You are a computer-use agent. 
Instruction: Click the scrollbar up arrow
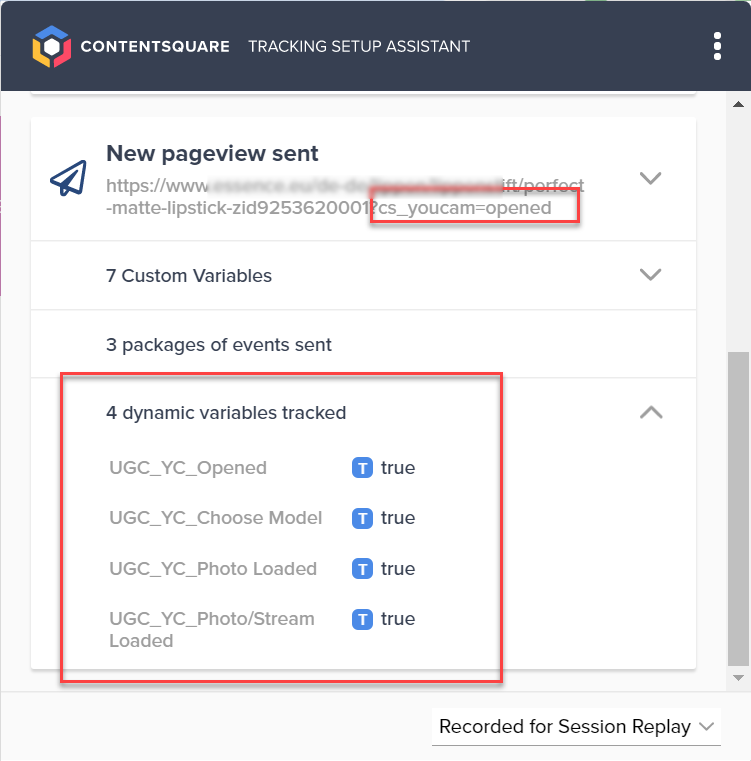tap(738, 104)
